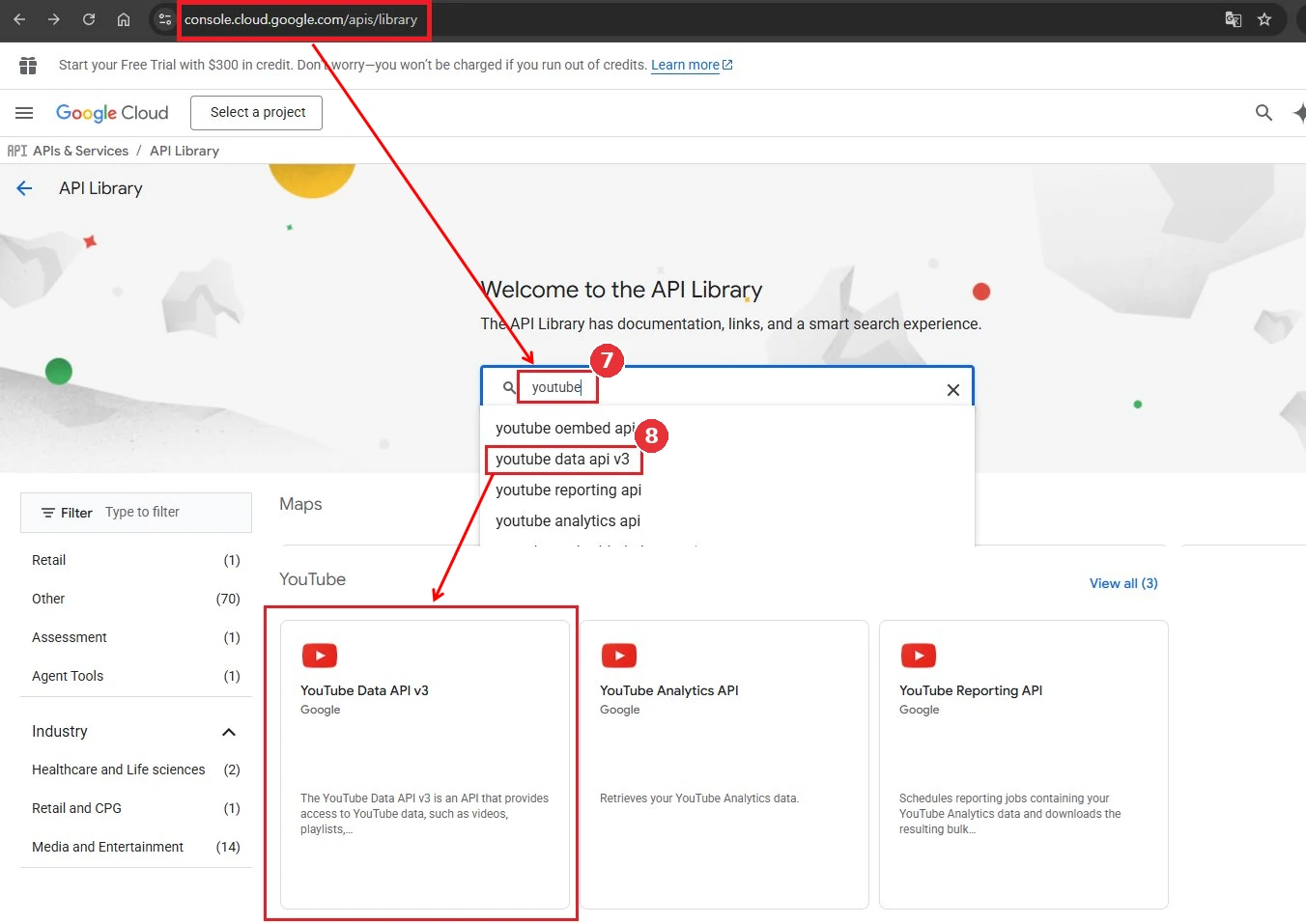Click the View all (3) link
This screenshot has width=1306, height=924.
click(1123, 583)
